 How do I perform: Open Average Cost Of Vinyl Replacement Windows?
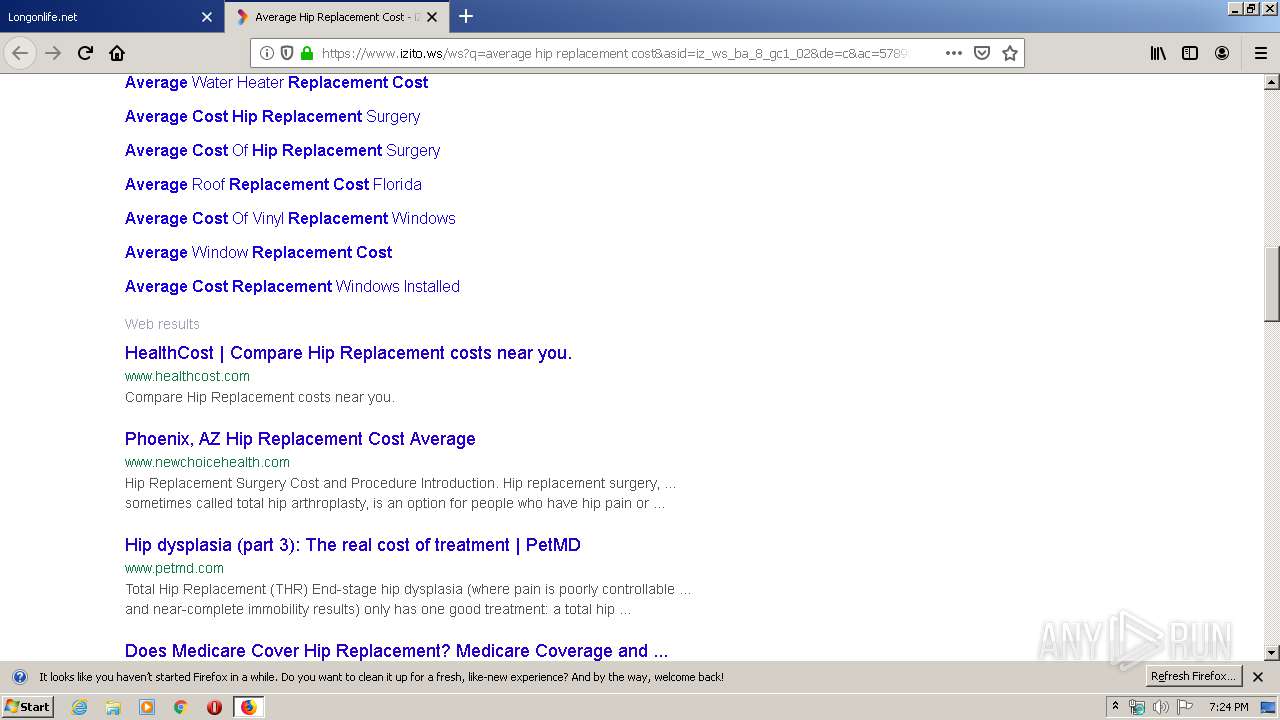290,218
